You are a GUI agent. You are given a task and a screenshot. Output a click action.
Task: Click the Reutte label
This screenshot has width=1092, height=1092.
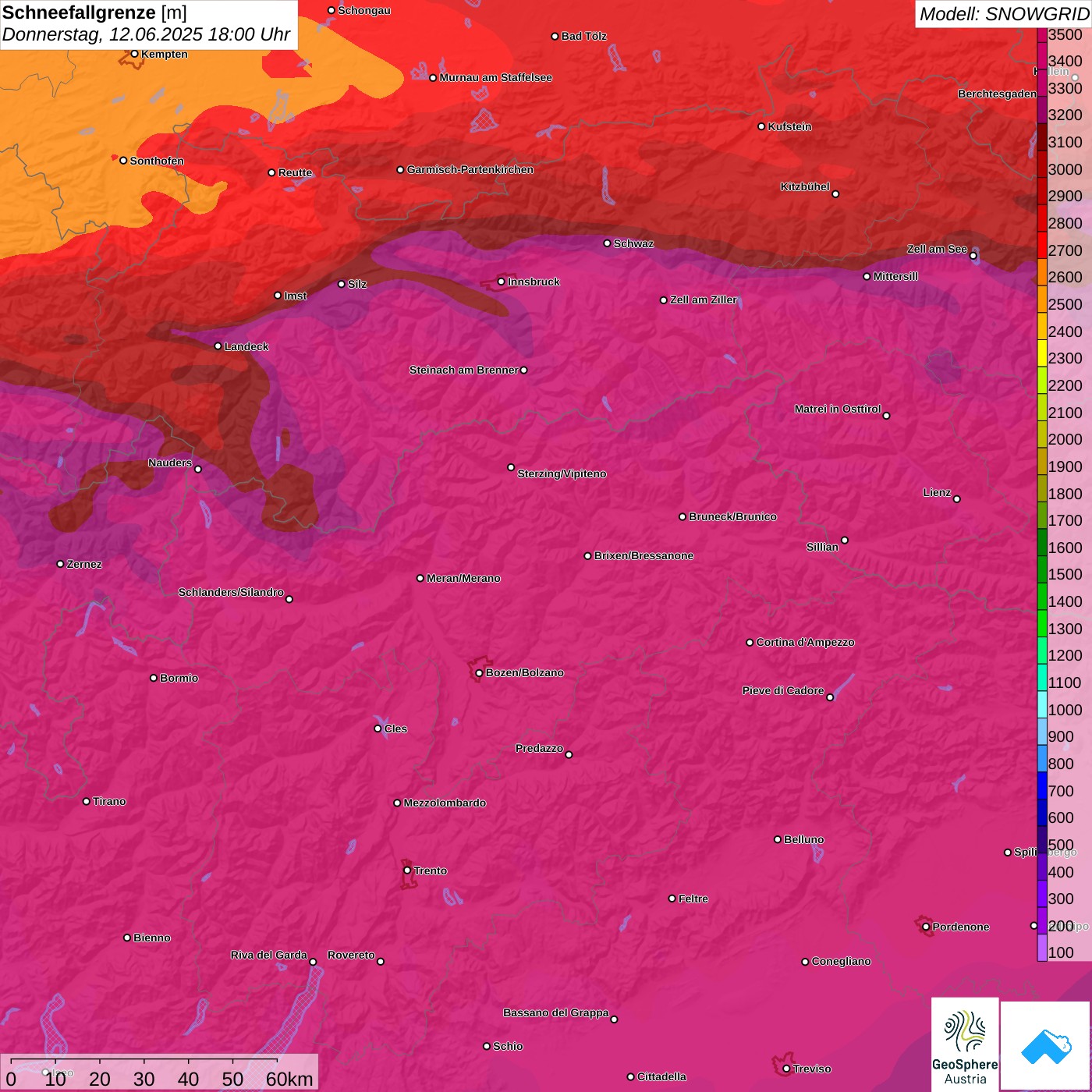[295, 172]
